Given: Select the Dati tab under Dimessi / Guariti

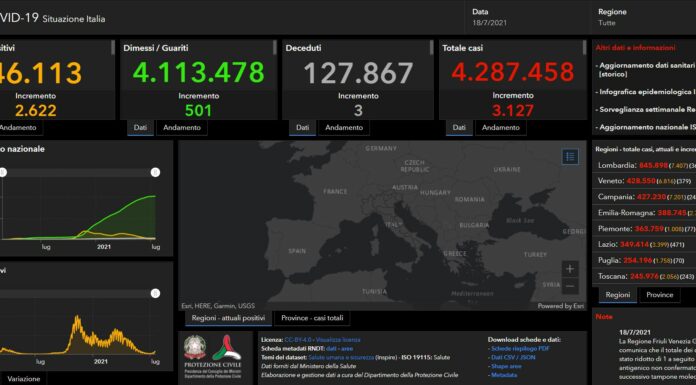Looking at the screenshot, I should (x=140, y=127).
